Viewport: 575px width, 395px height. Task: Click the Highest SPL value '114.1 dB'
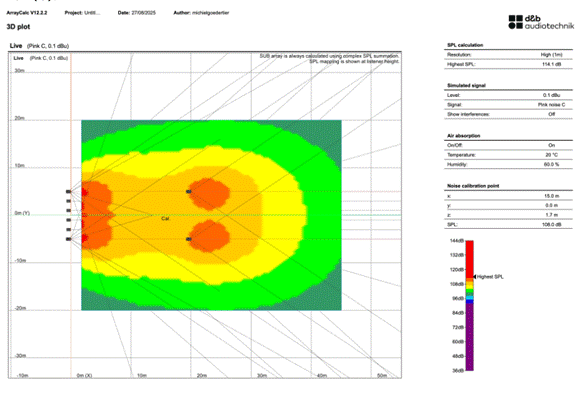[552, 64]
